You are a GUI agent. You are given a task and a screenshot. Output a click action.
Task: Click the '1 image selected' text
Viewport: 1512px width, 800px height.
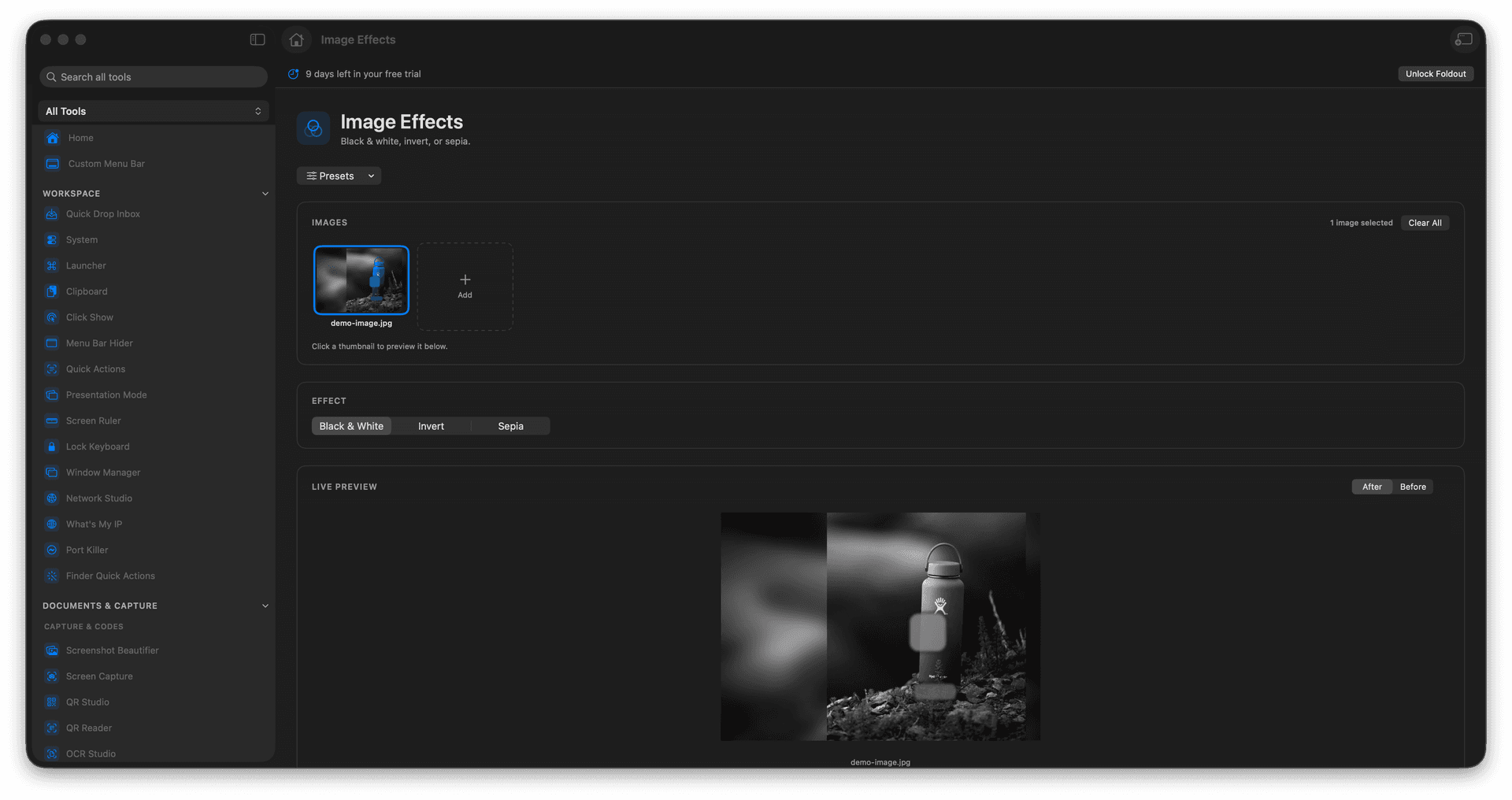point(1361,223)
